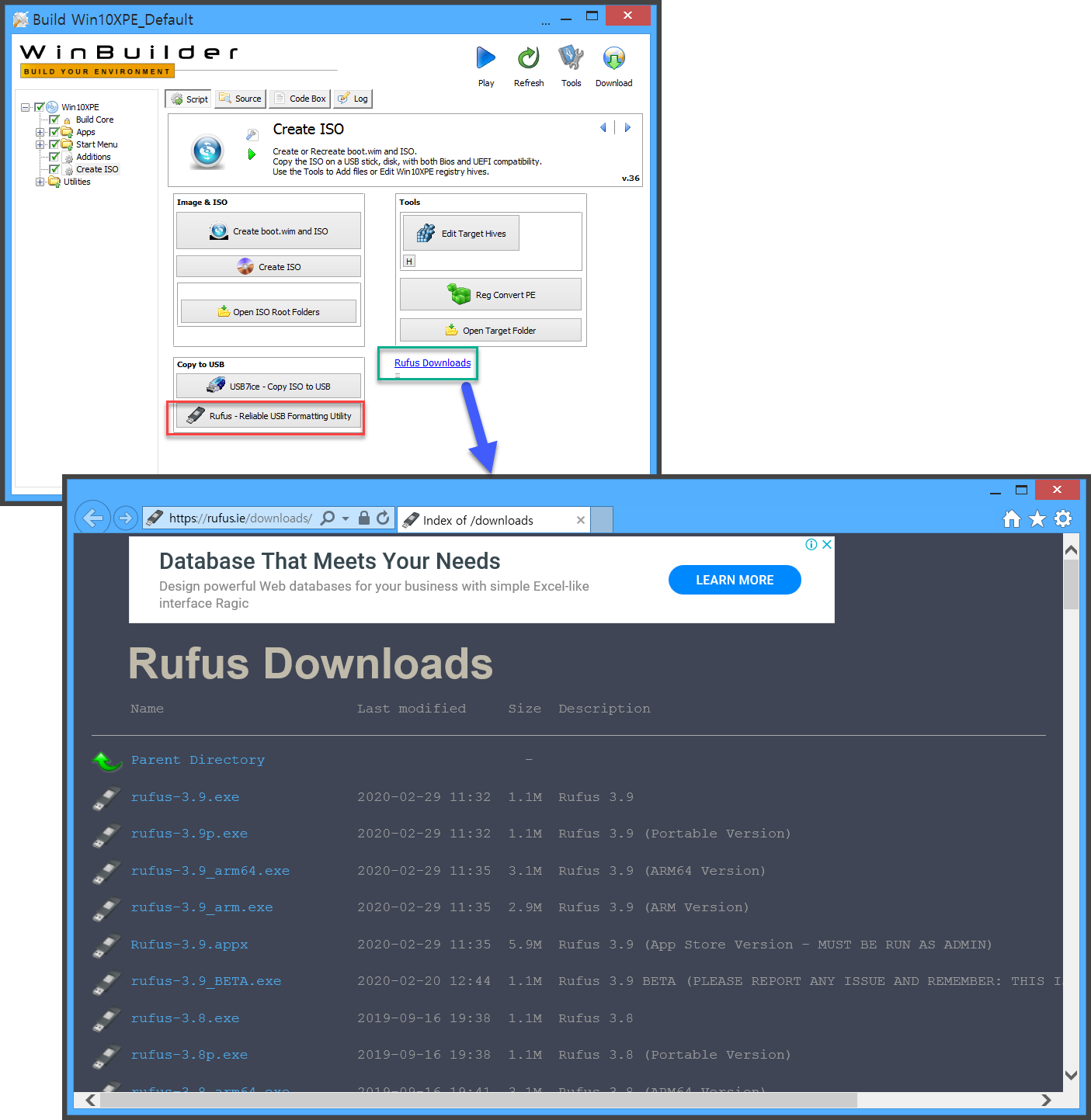
Task: Click the rufus-3.9_BETA.exe link
Action: tap(206, 981)
